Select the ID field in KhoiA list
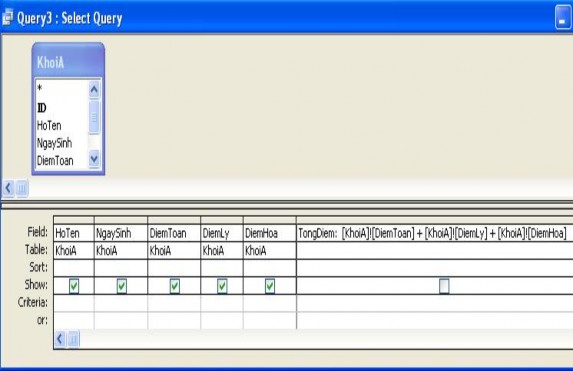The height and width of the screenshot is (371, 573). click(x=41, y=107)
